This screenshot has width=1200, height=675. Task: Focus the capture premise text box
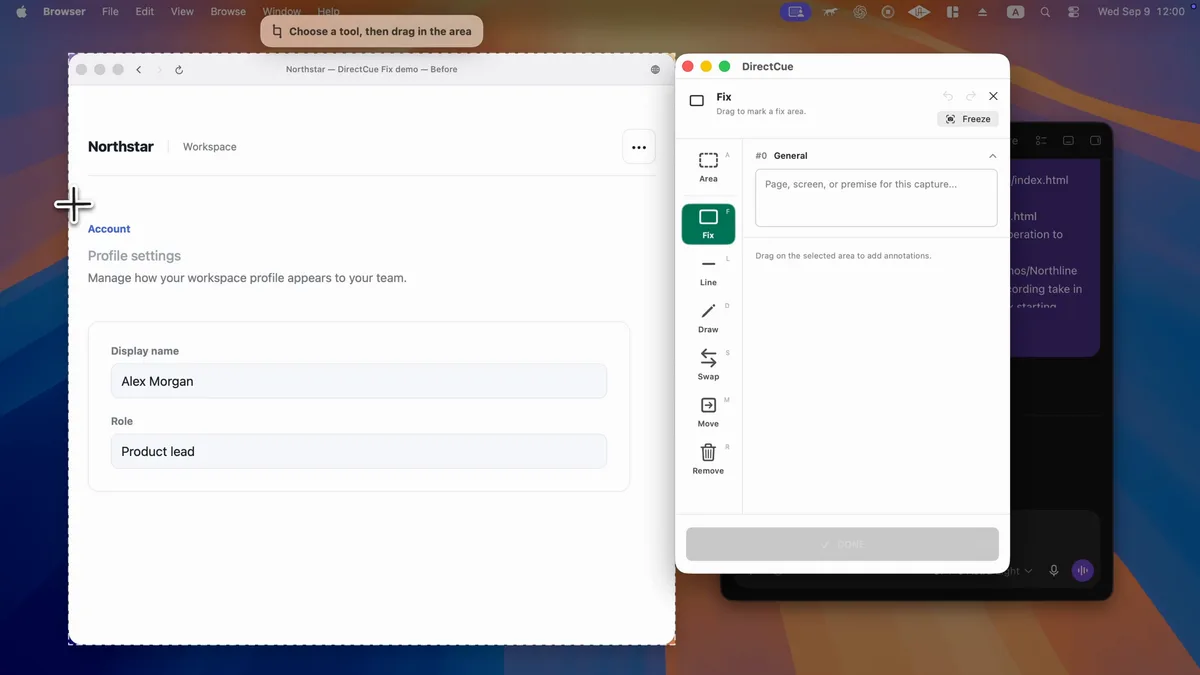(876, 198)
